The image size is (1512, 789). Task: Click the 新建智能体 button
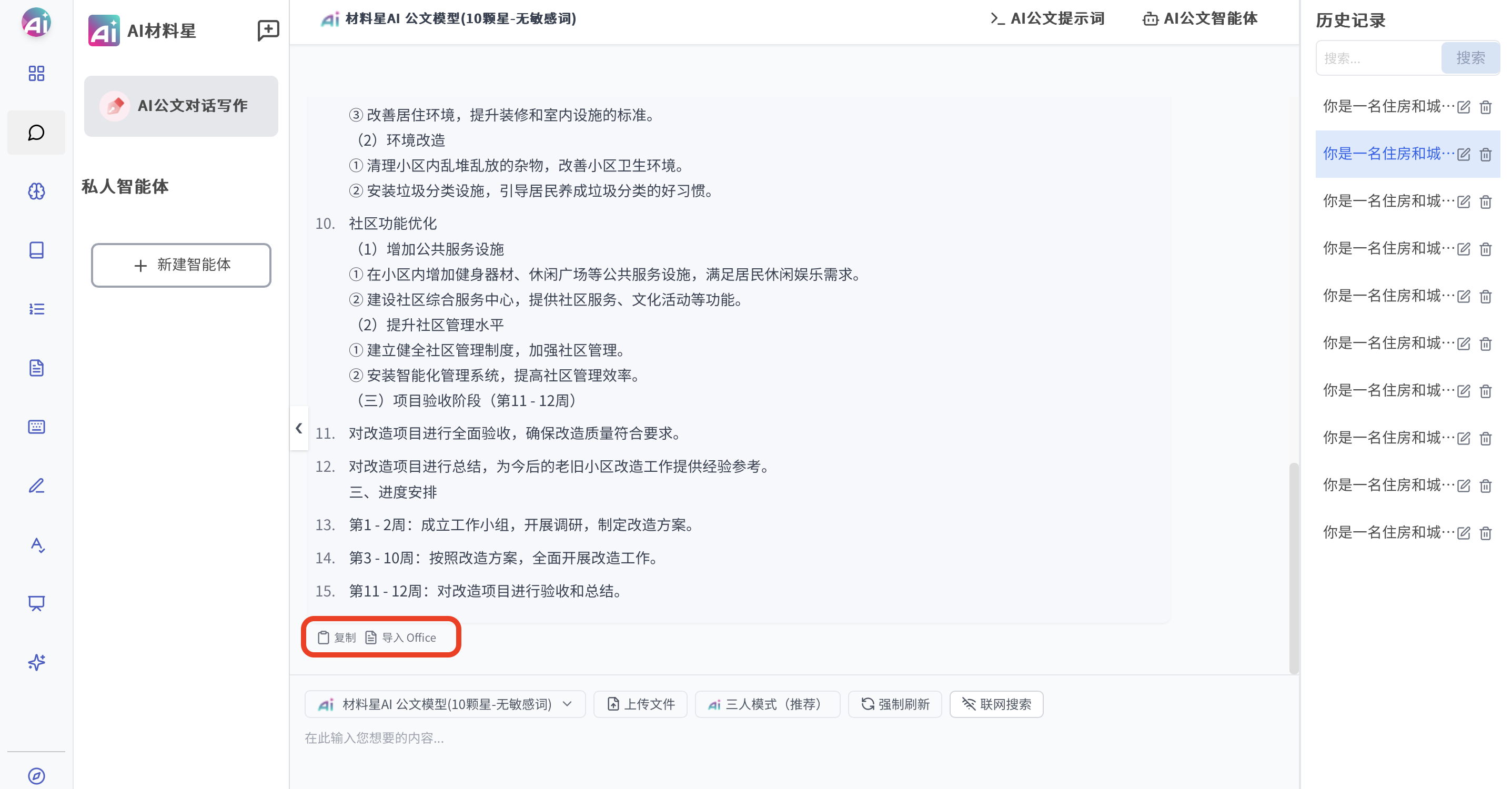point(181,265)
